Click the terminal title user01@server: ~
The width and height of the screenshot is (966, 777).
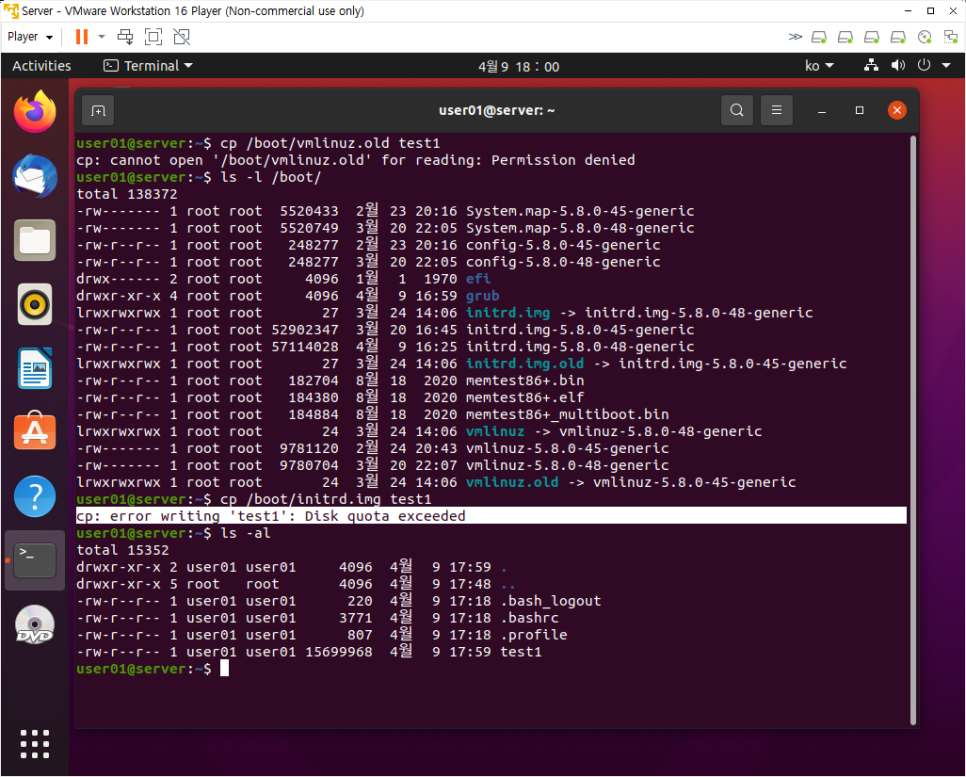click(497, 111)
